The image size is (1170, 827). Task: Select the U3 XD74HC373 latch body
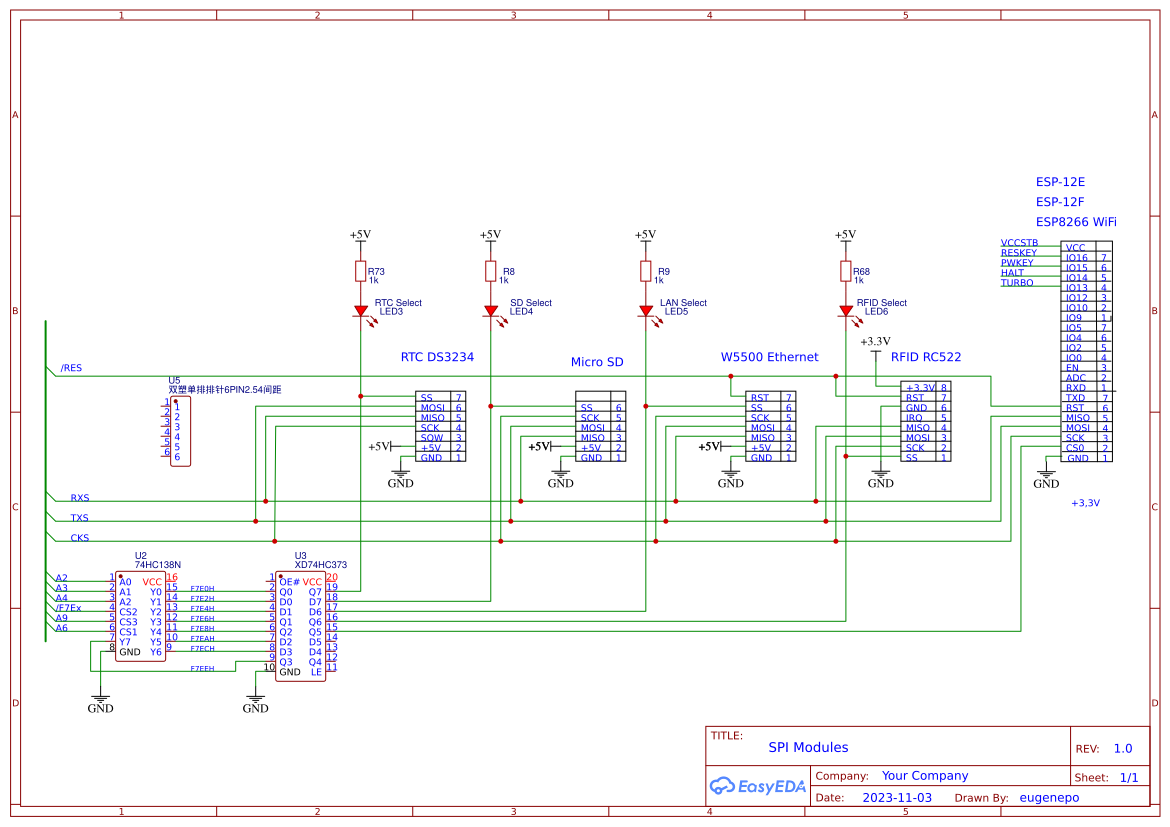(300, 627)
